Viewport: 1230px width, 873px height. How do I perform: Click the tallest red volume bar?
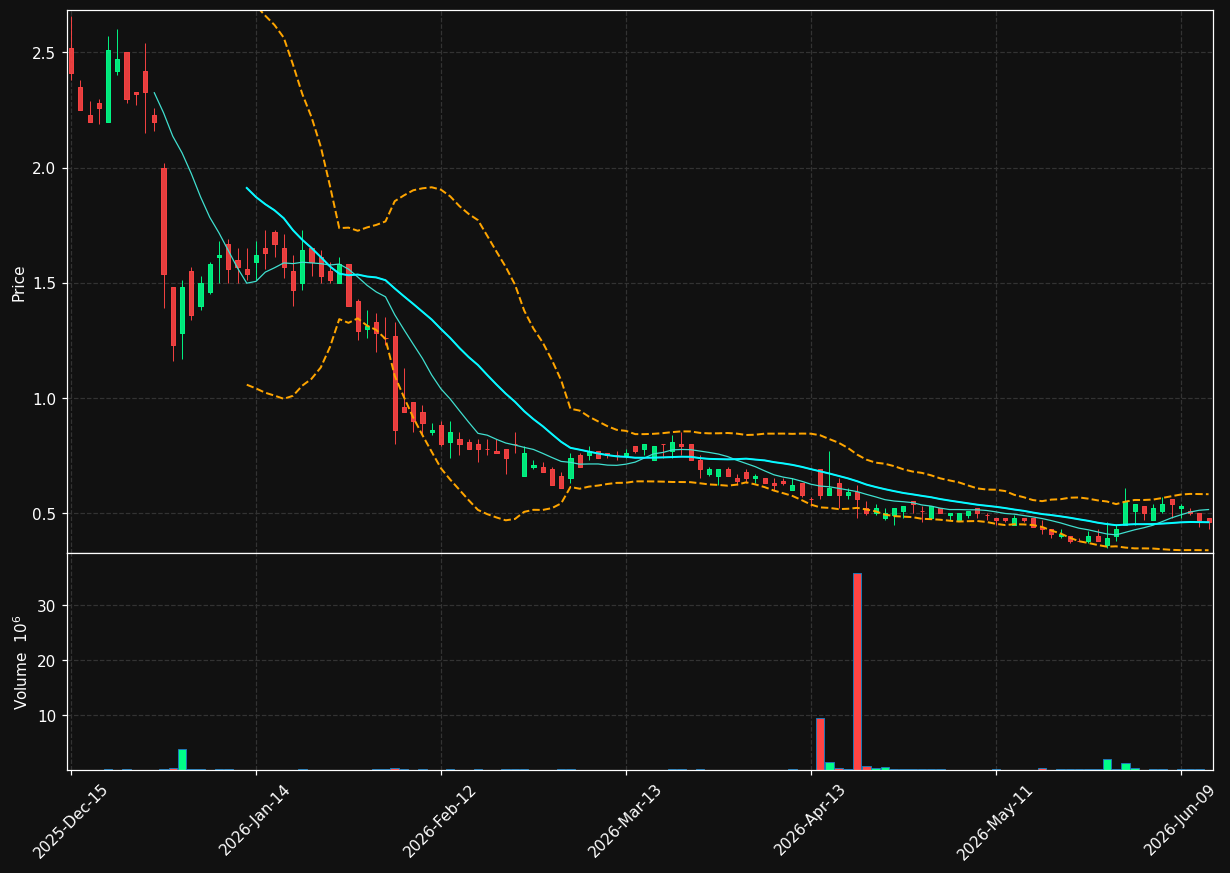click(x=857, y=671)
